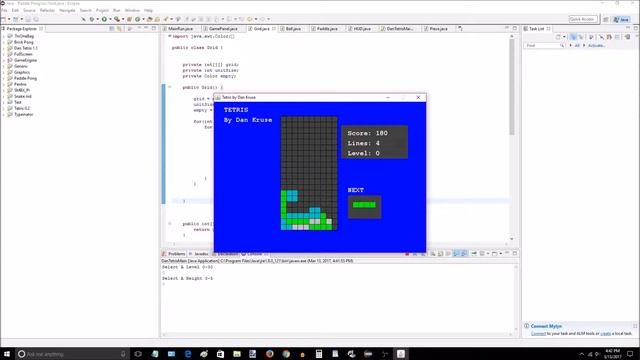Screen dimensions: 640x360
Task: Switch to the Piece.java editor tab
Action: [438, 29]
